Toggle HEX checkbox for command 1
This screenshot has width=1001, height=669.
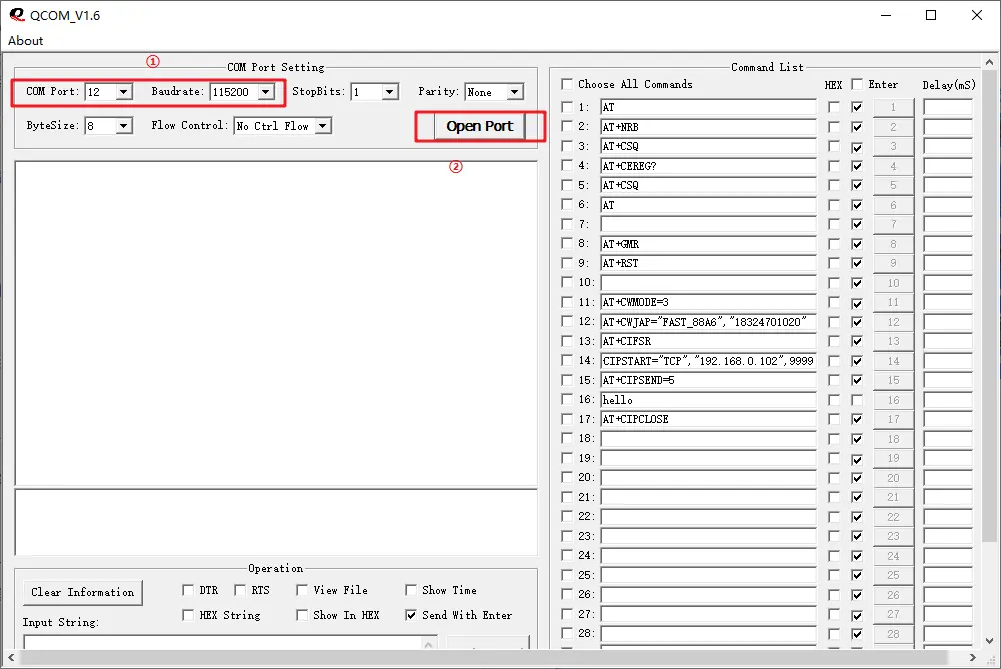[834, 107]
